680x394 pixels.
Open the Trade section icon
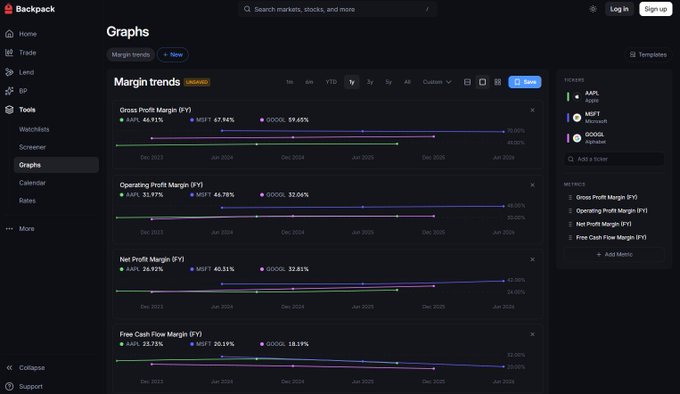click(x=9, y=52)
